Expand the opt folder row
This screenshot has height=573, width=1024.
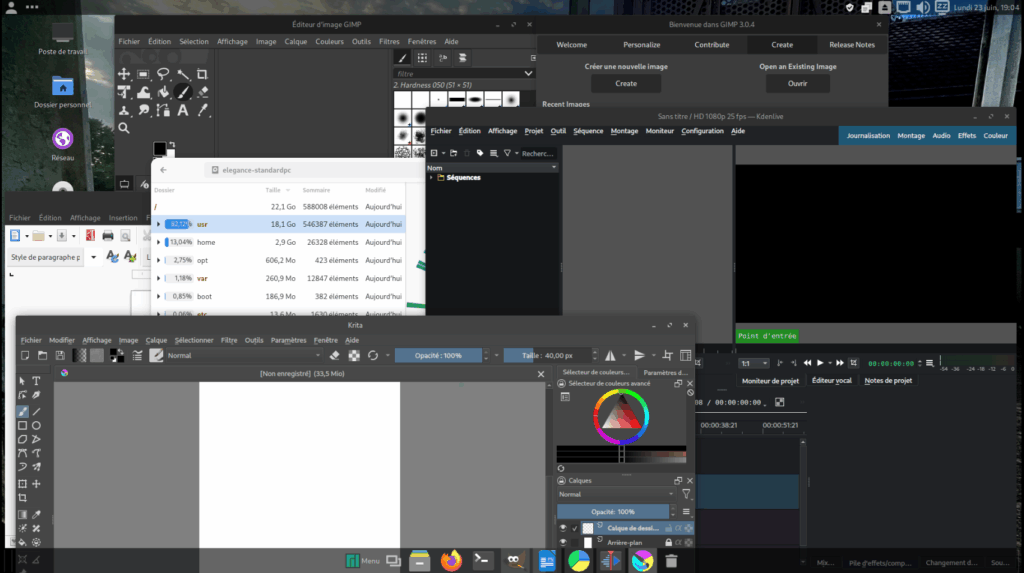tap(158, 260)
